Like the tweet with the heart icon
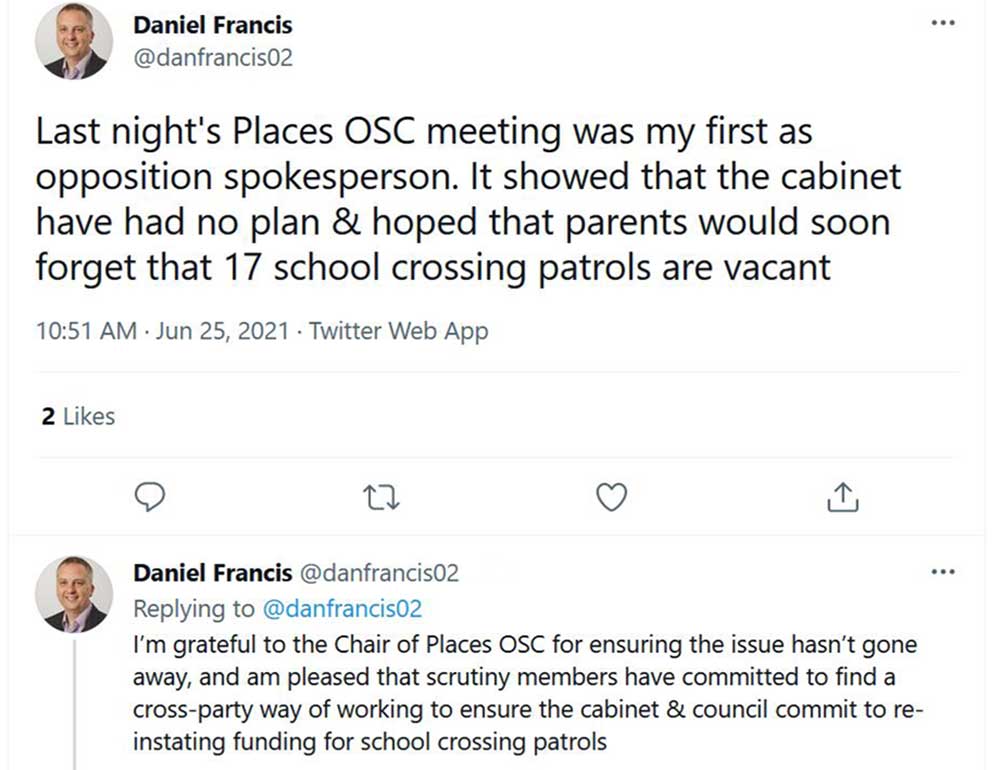This screenshot has width=1000, height=770. point(611,497)
